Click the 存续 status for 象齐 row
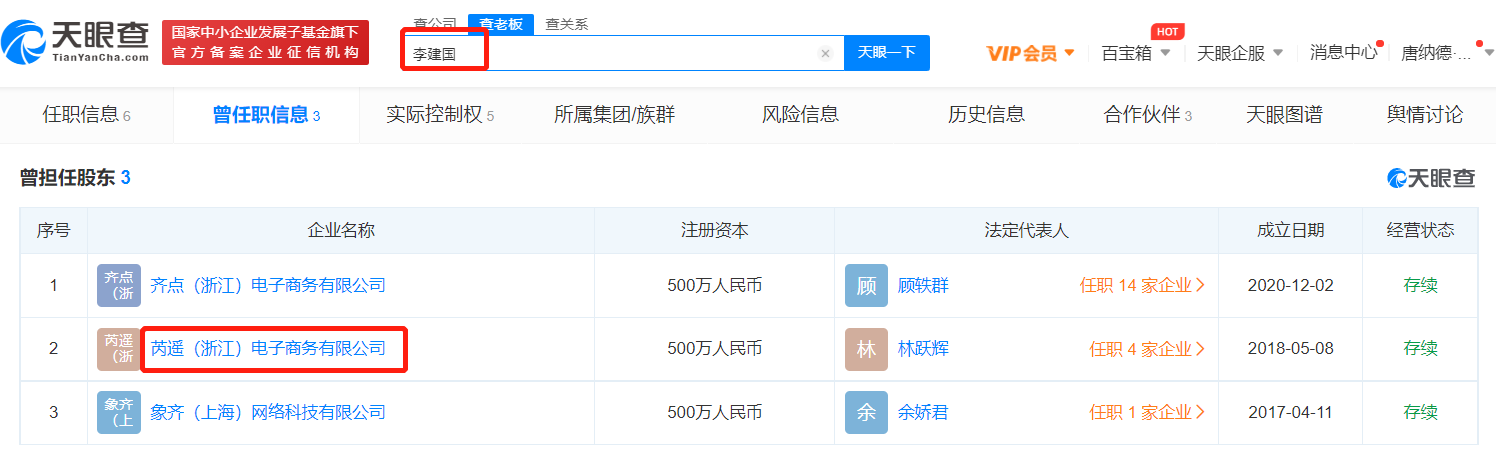Screen dimensions: 1496x470 1420,412
